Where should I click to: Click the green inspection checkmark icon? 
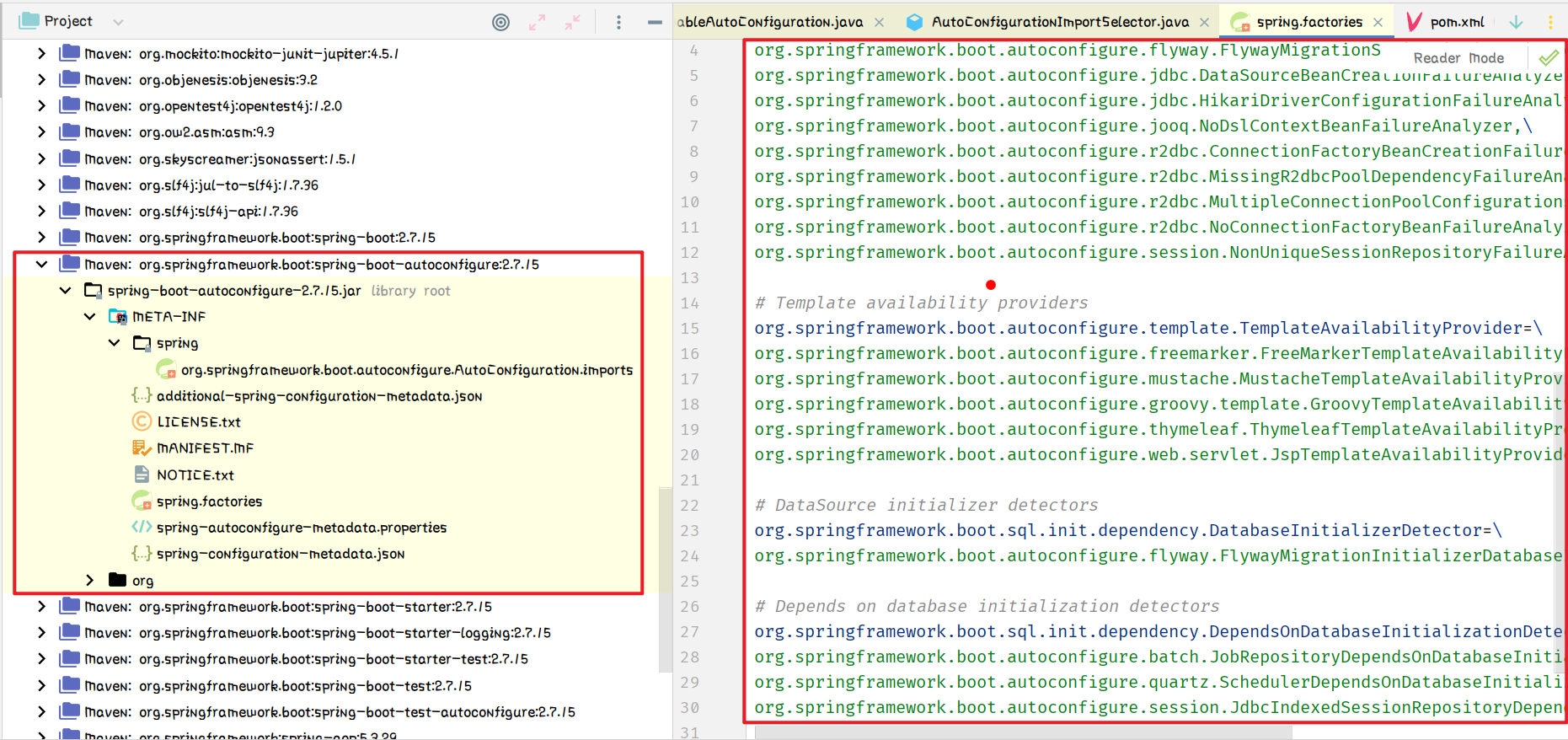point(1549,58)
